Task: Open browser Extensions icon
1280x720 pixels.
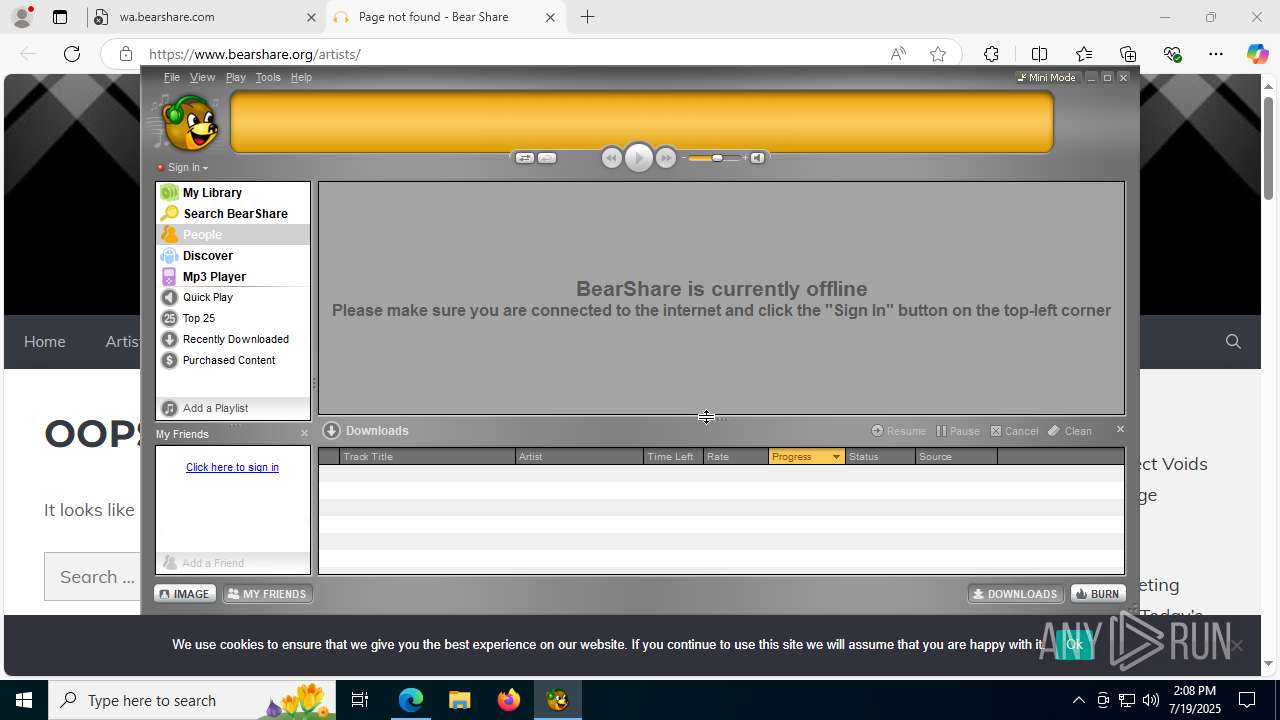Action: tap(991, 54)
